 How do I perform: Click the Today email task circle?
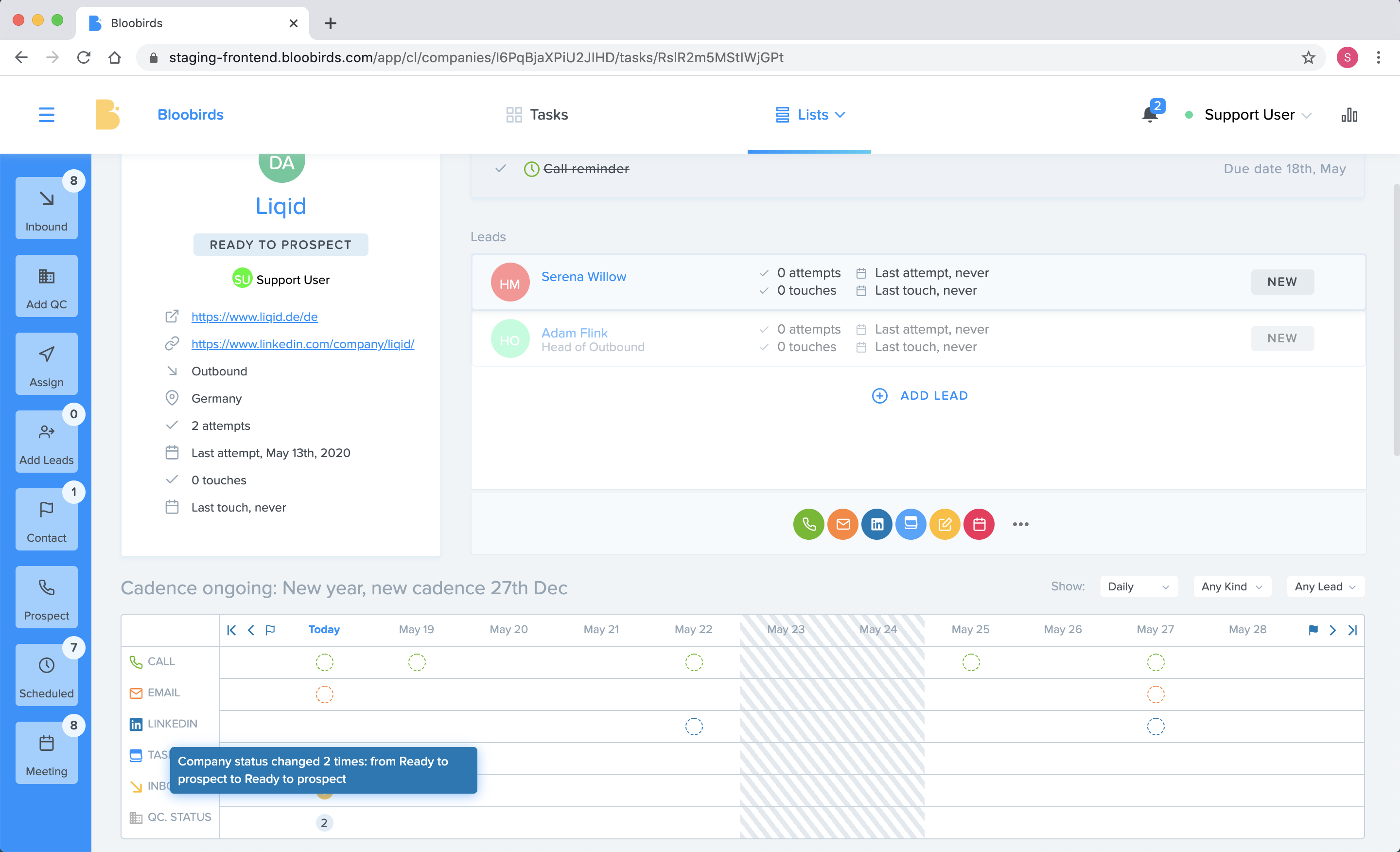324,694
